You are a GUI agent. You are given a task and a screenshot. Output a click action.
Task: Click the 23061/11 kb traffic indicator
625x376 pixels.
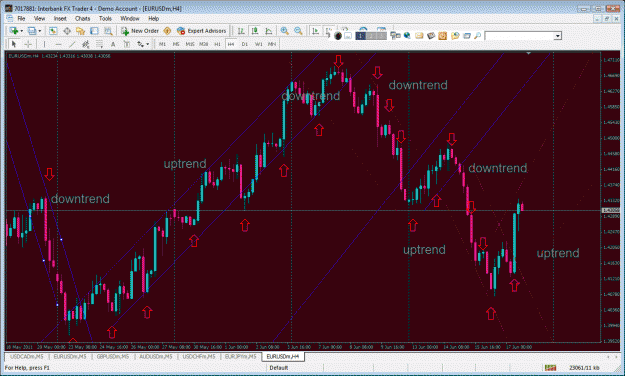584,368
